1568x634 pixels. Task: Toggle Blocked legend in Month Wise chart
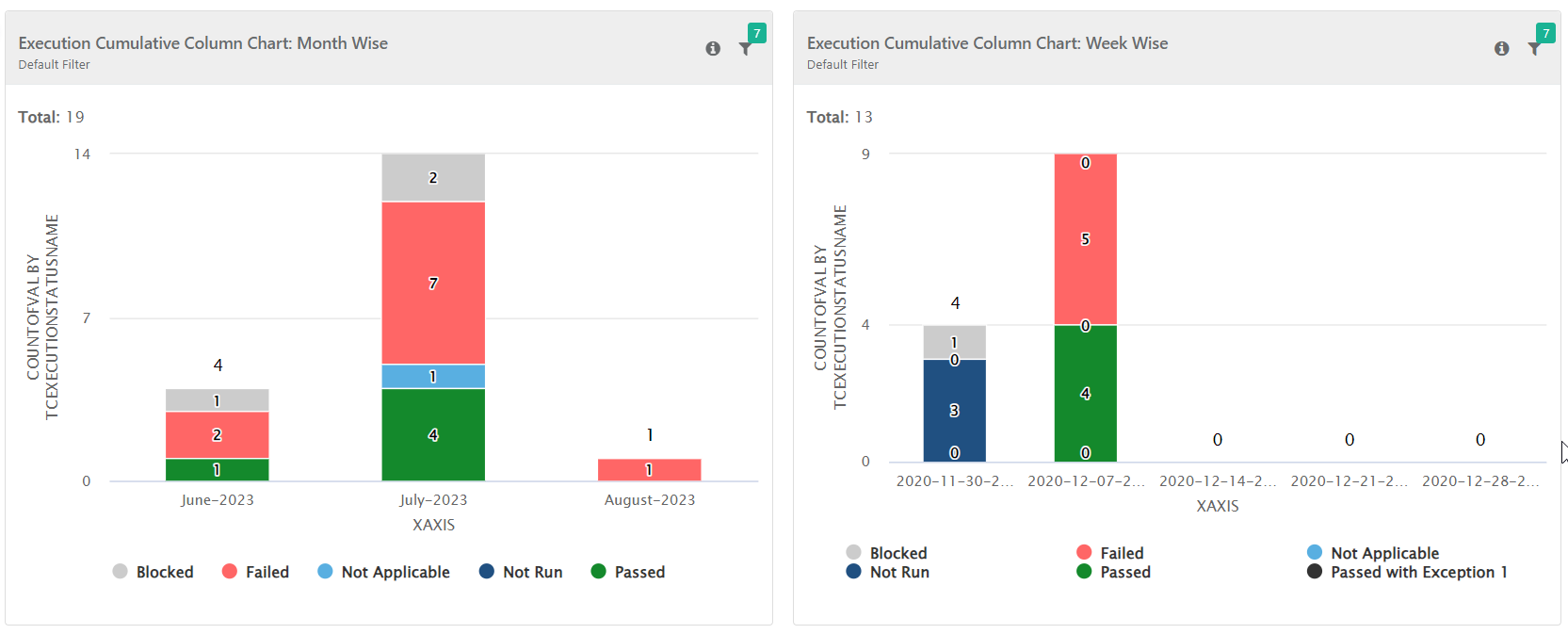[x=154, y=572]
